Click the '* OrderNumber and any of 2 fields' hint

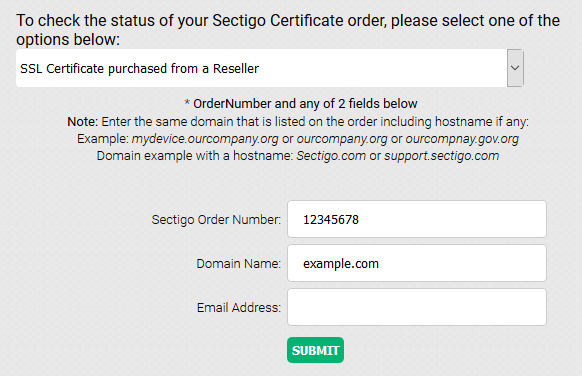point(301,104)
